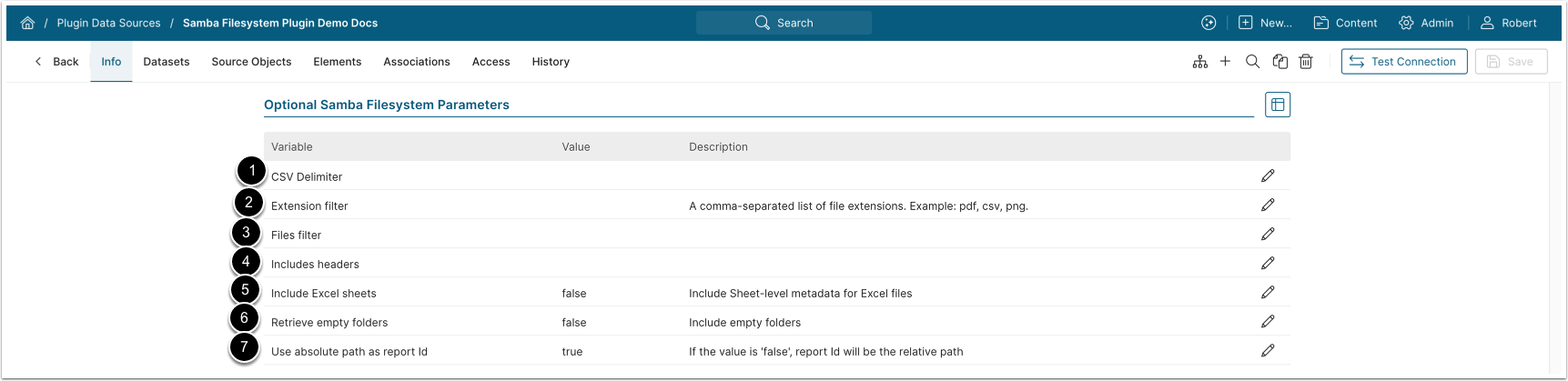Go to the History tab
This screenshot has width=1568, height=381.
point(551,62)
